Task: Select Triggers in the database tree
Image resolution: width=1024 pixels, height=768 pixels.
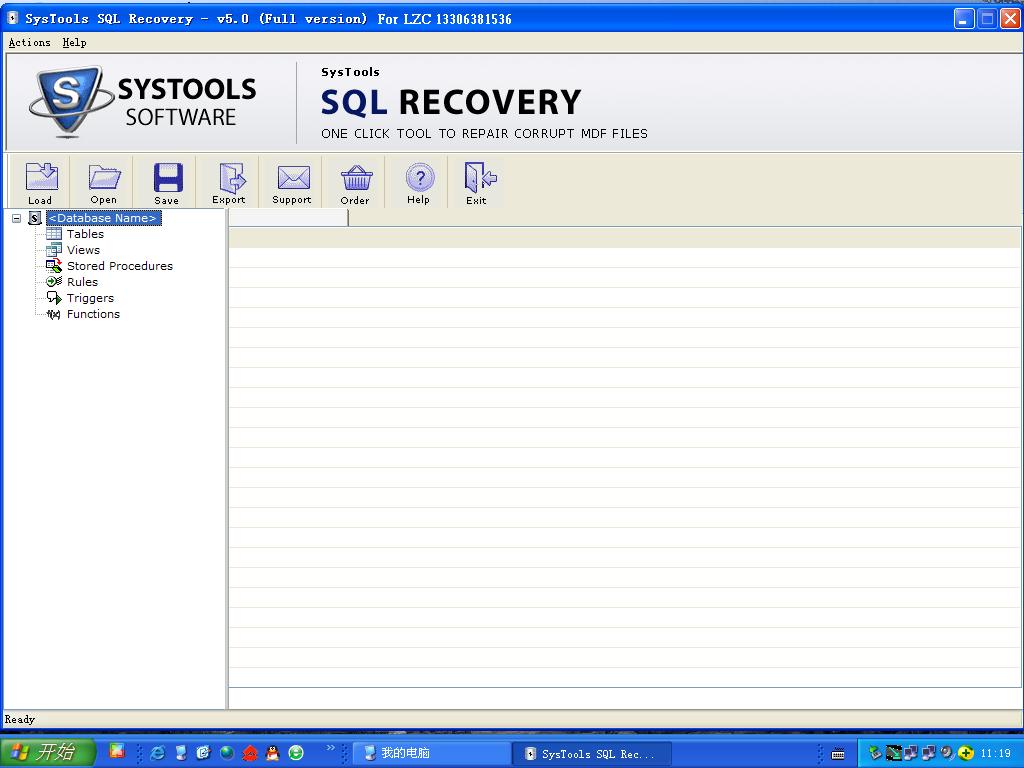Action: point(90,298)
